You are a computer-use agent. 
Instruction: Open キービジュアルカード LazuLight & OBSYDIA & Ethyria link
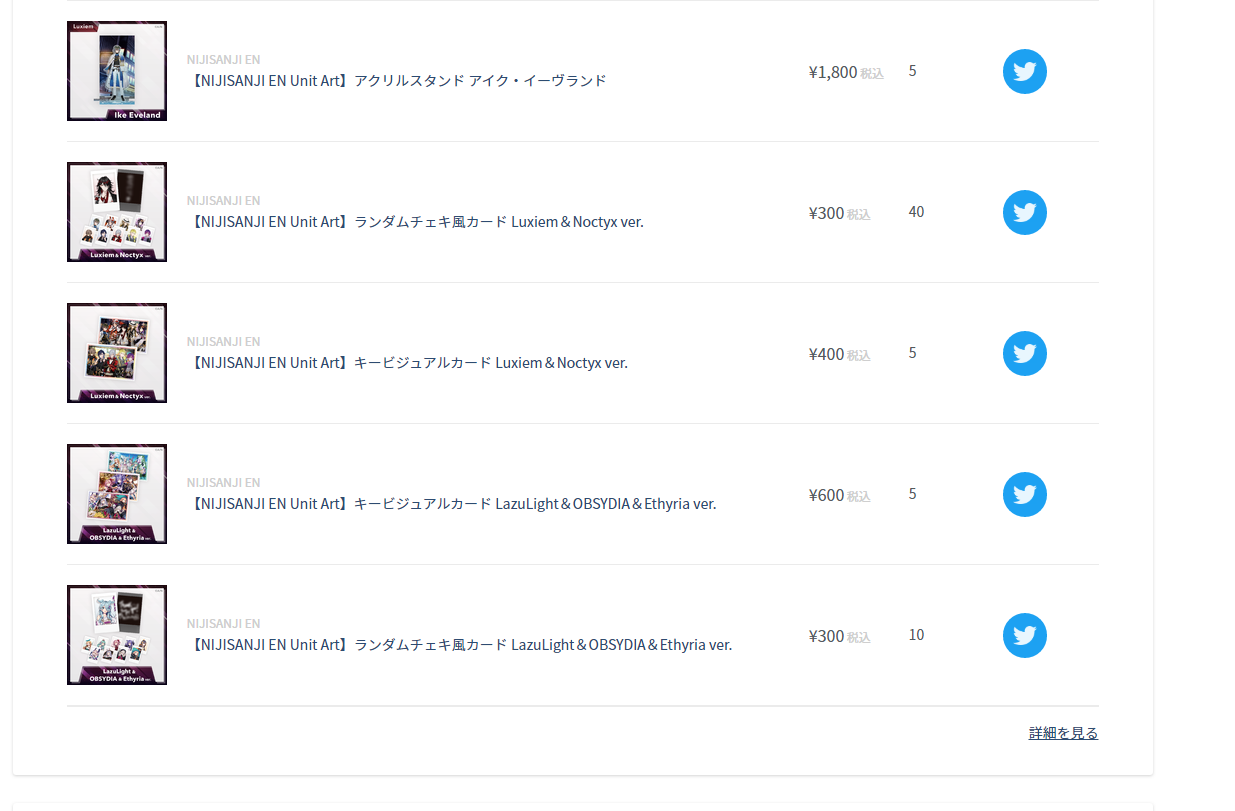tap(452, 504)
